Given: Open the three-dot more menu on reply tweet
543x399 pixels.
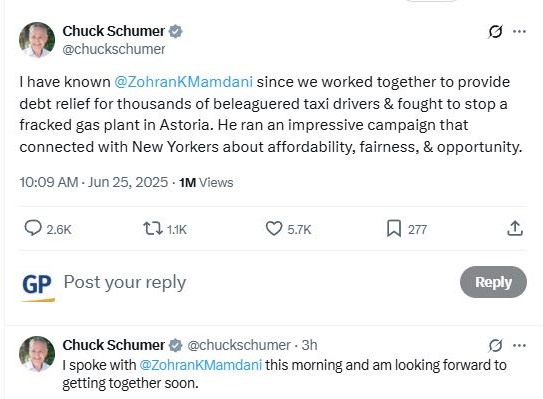Looking at the screenshot, I should [519, 345].
